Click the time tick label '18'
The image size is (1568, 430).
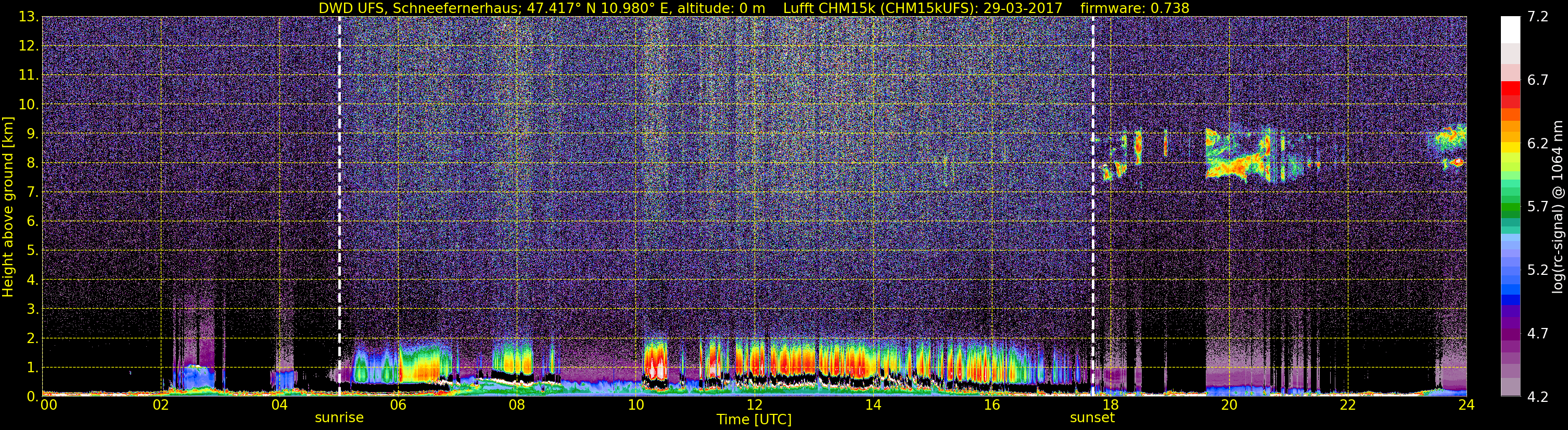[x=1110, y=405]
